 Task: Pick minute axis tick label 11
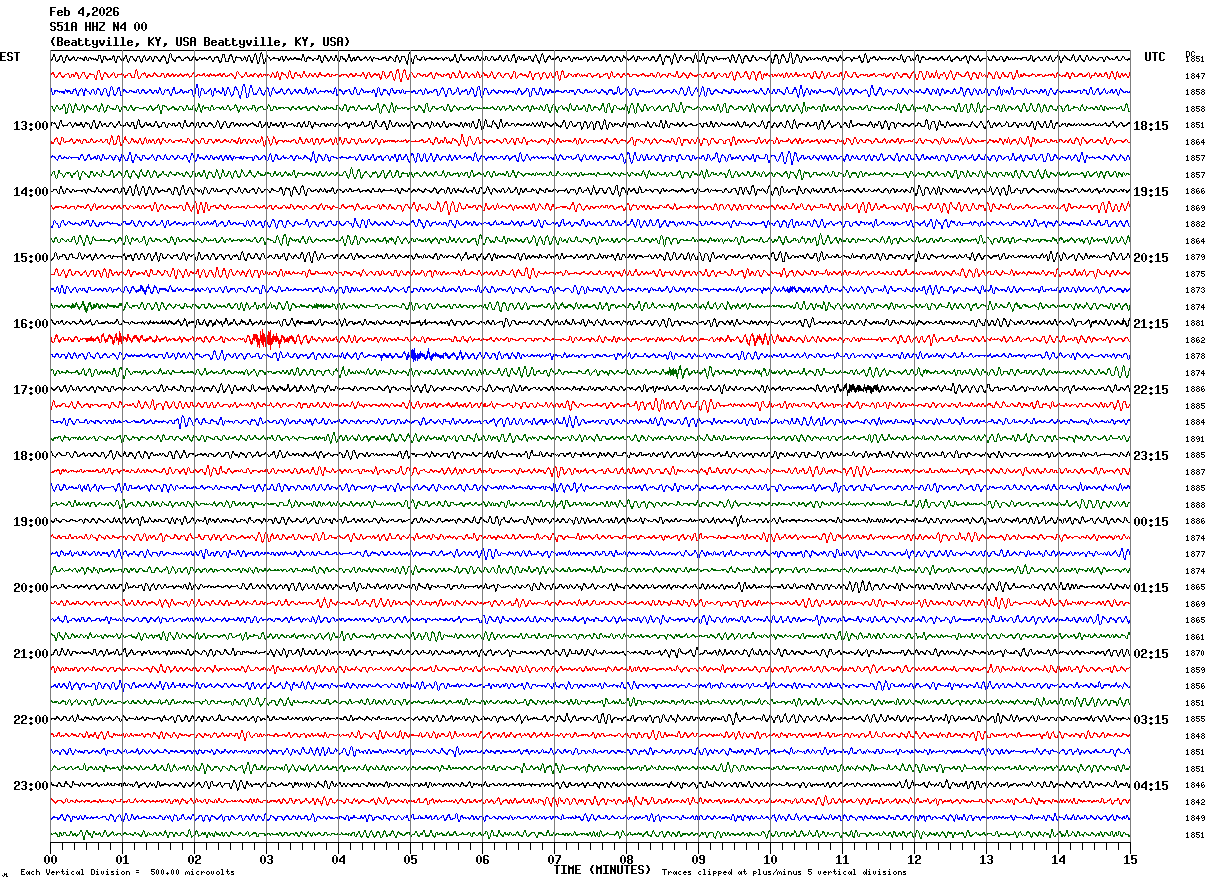tap(842, 859)
